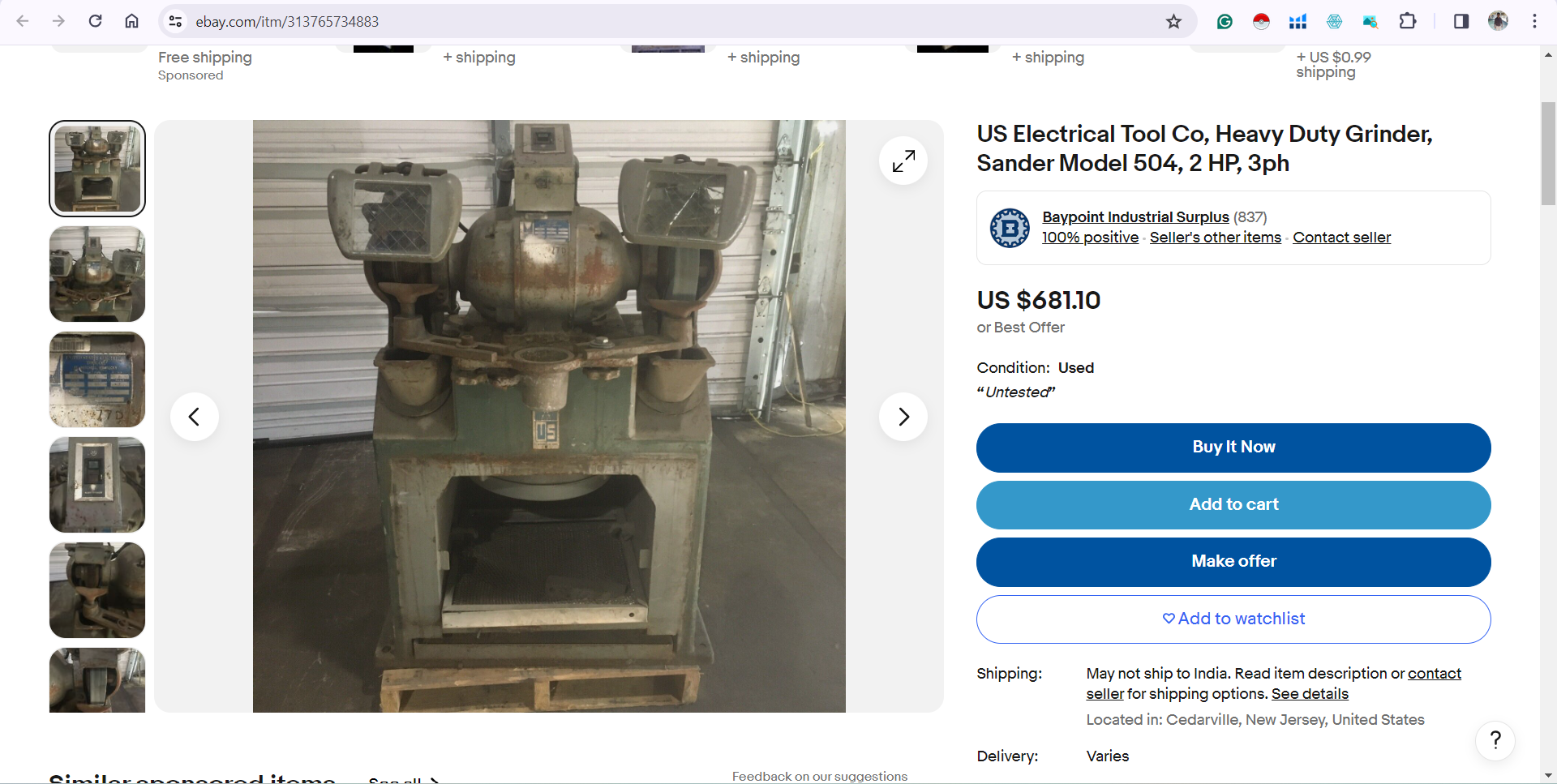The image size is (1557, 784).
Task: Open the help question mark button
Action: pos(1495,740)
